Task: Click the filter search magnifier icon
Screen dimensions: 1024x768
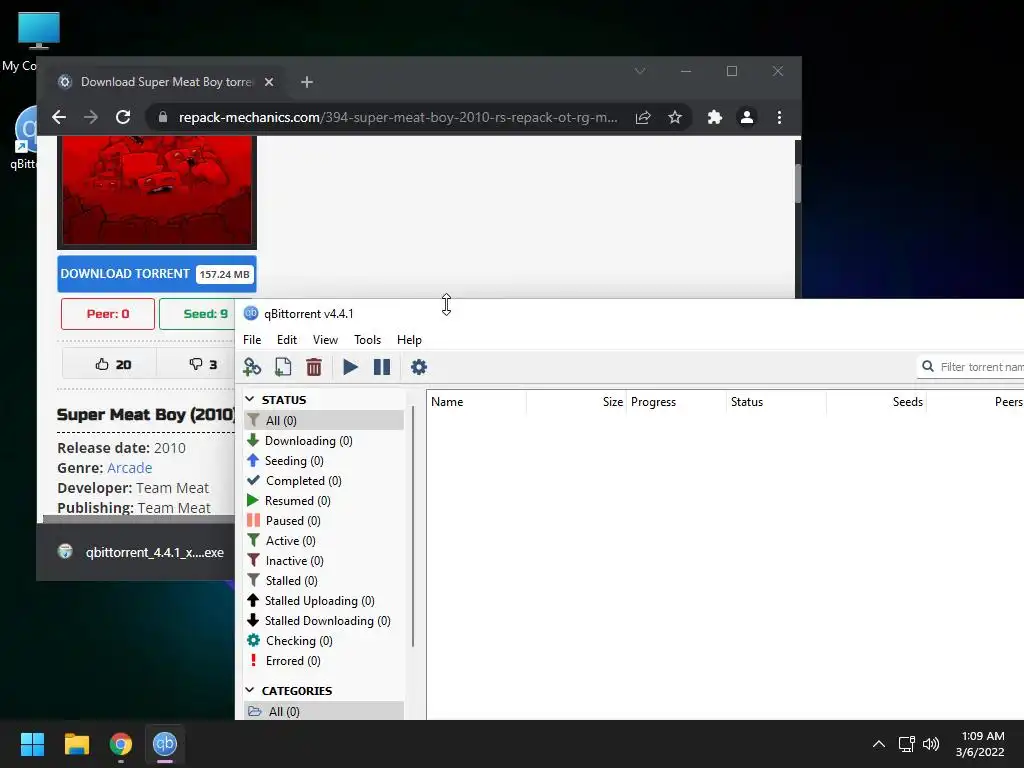Action: [928, 367]
